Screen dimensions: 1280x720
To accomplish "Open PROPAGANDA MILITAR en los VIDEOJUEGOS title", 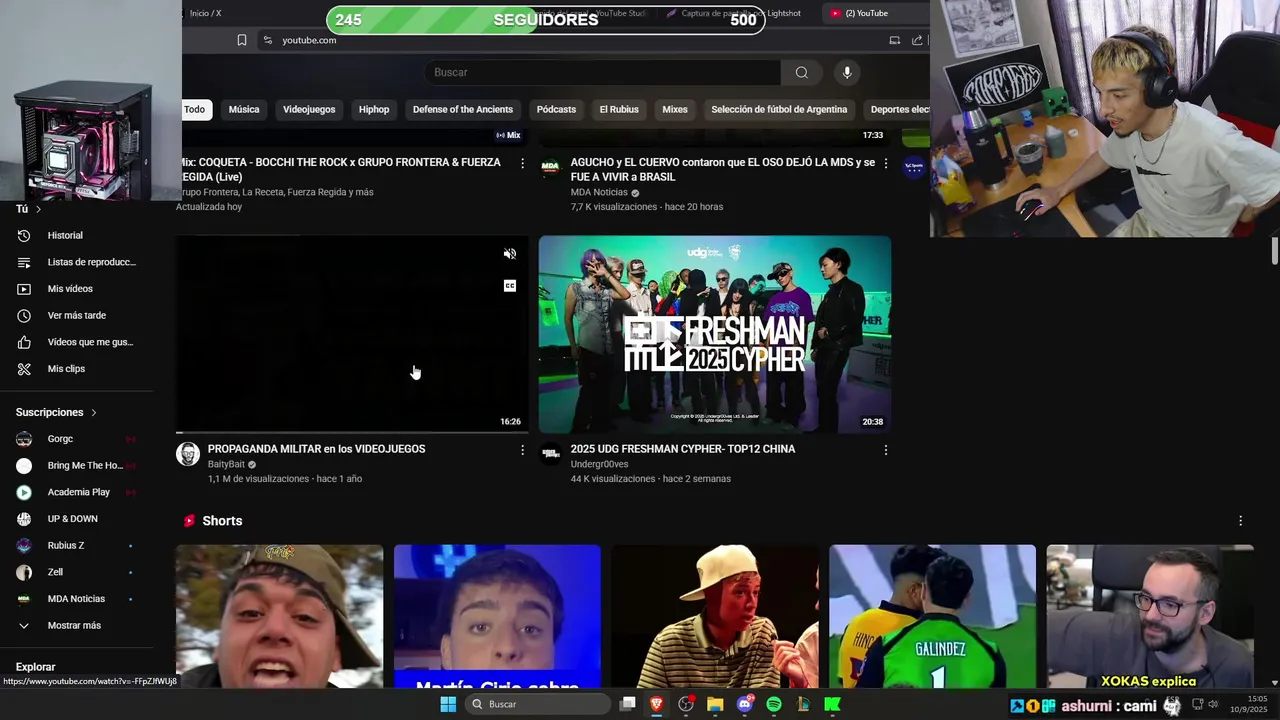I will 316,449.
